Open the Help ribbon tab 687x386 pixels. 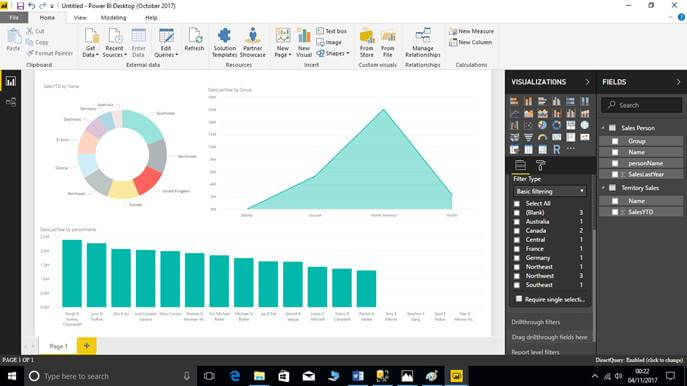(x=151, y=18)
